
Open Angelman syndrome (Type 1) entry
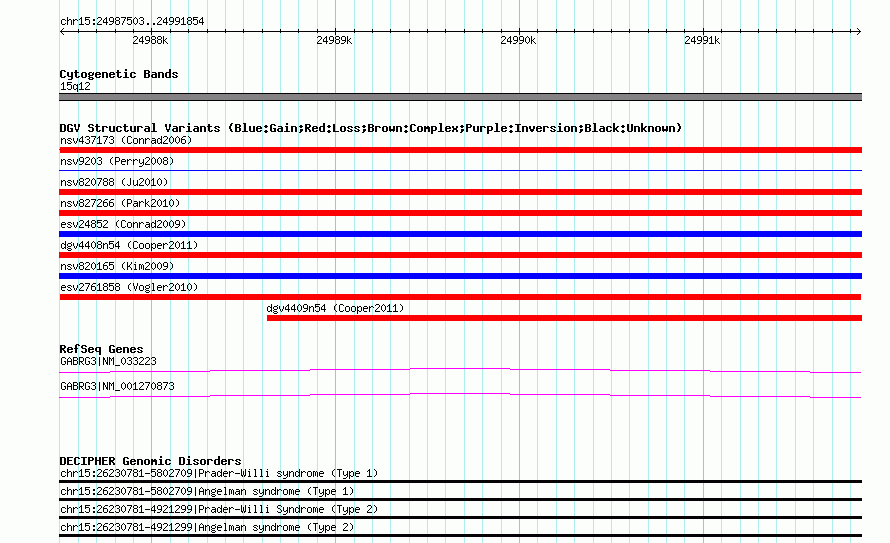click(x=207, y=491)
